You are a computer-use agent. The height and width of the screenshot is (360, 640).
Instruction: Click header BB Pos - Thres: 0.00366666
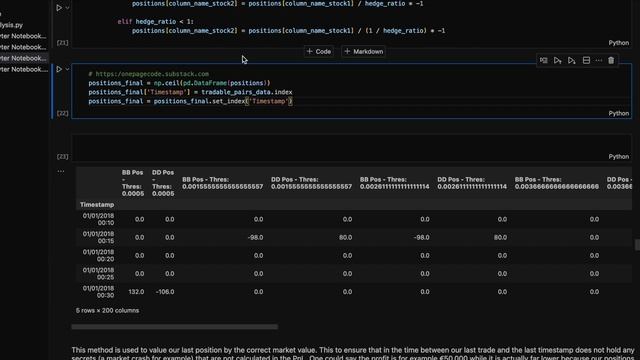557,183
